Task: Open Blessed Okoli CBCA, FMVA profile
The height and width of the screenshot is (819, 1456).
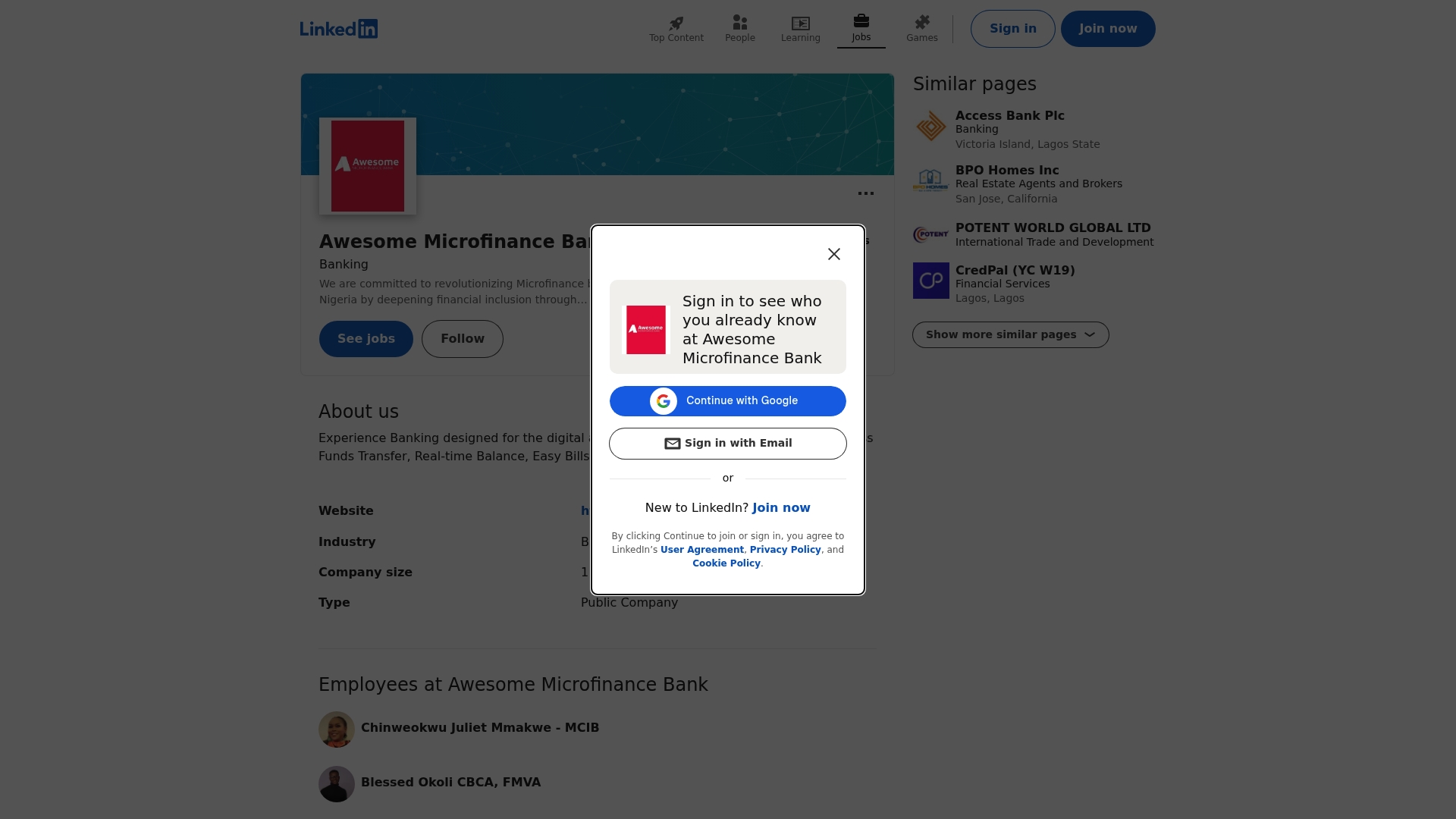Action: [451, 783]
